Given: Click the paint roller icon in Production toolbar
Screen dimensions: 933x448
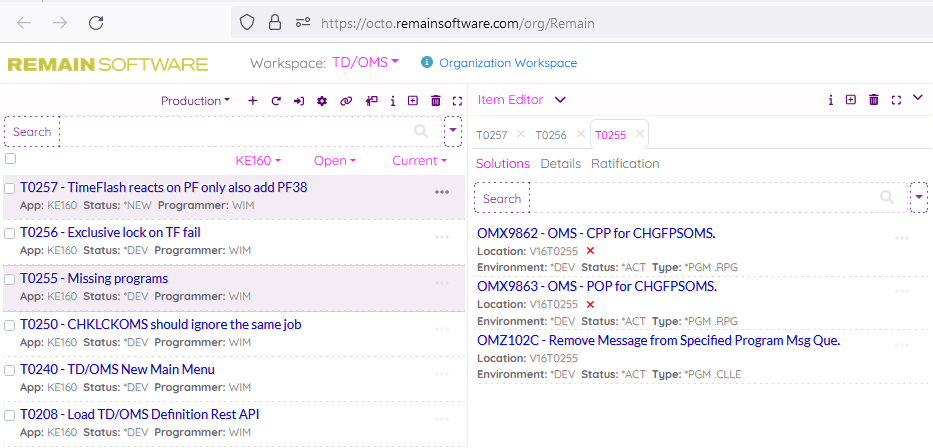Looking at the screenshot, I should [x=372, y=101].
